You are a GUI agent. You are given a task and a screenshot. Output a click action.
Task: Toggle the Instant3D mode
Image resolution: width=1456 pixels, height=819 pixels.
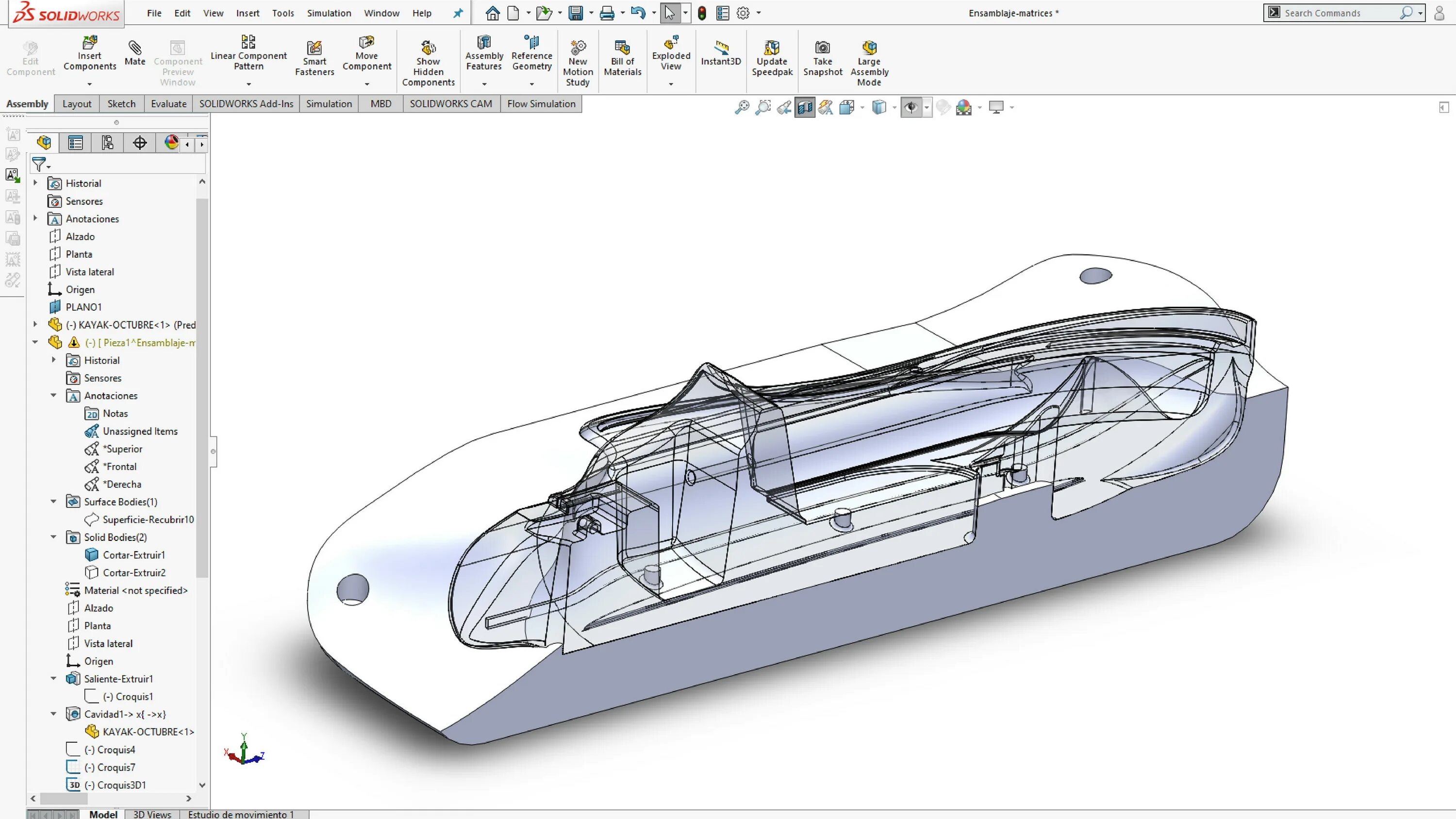tap(721, 48)
